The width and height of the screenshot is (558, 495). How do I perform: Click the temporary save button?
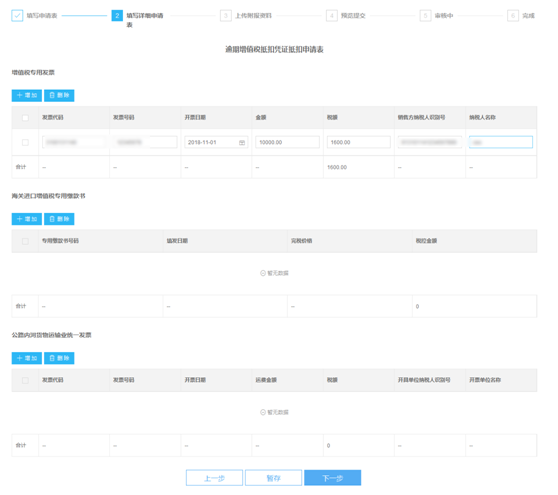273,478
